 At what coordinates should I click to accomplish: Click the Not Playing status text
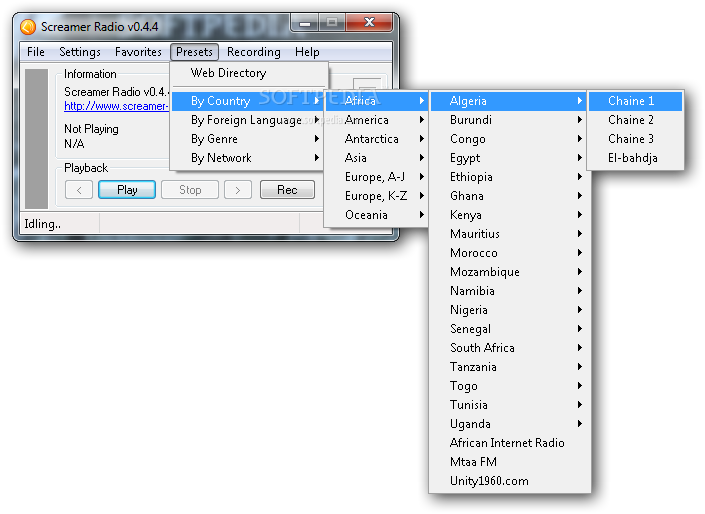91,129
